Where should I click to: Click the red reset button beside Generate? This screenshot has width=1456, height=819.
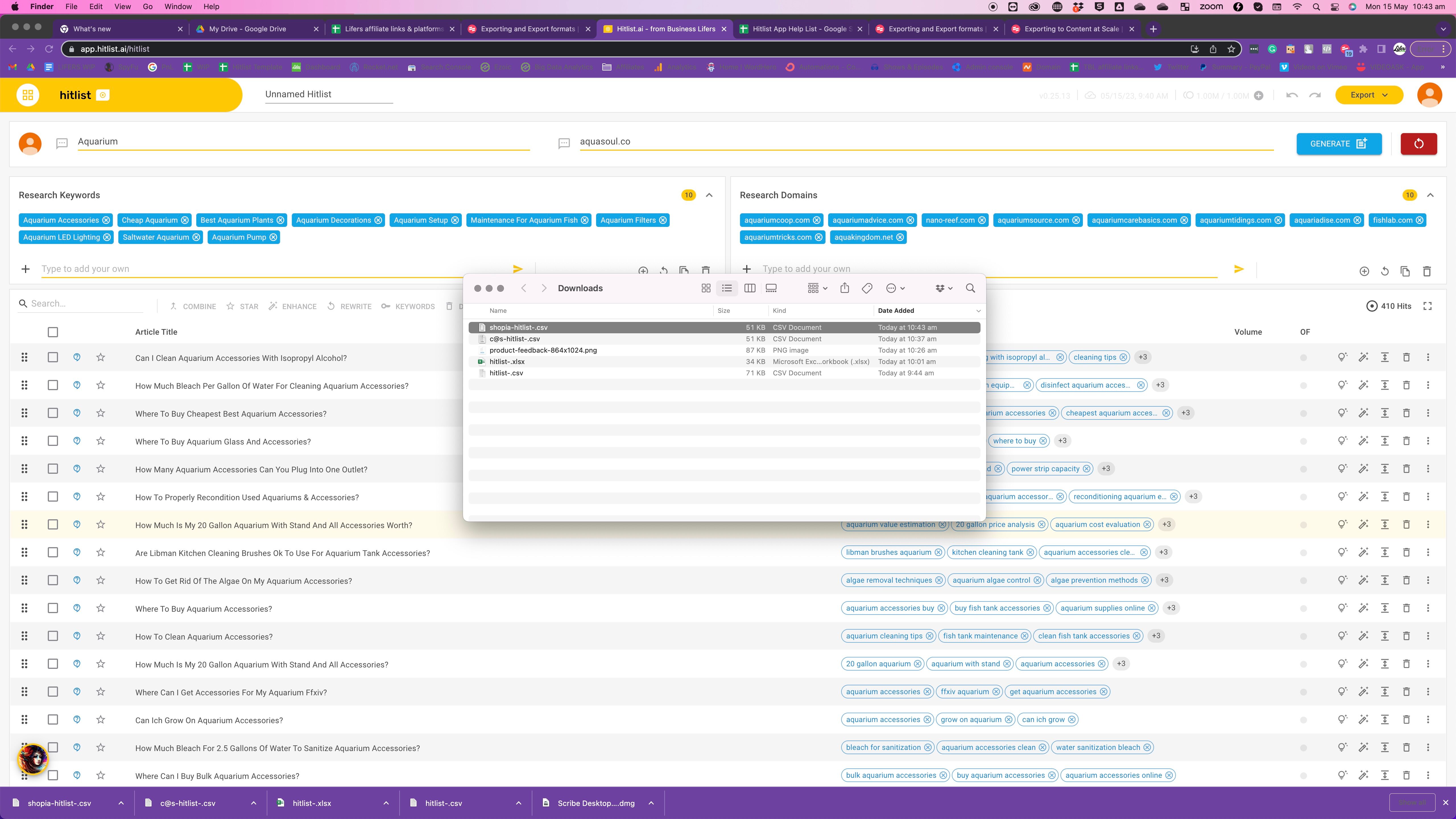[x=1419, y=144]
